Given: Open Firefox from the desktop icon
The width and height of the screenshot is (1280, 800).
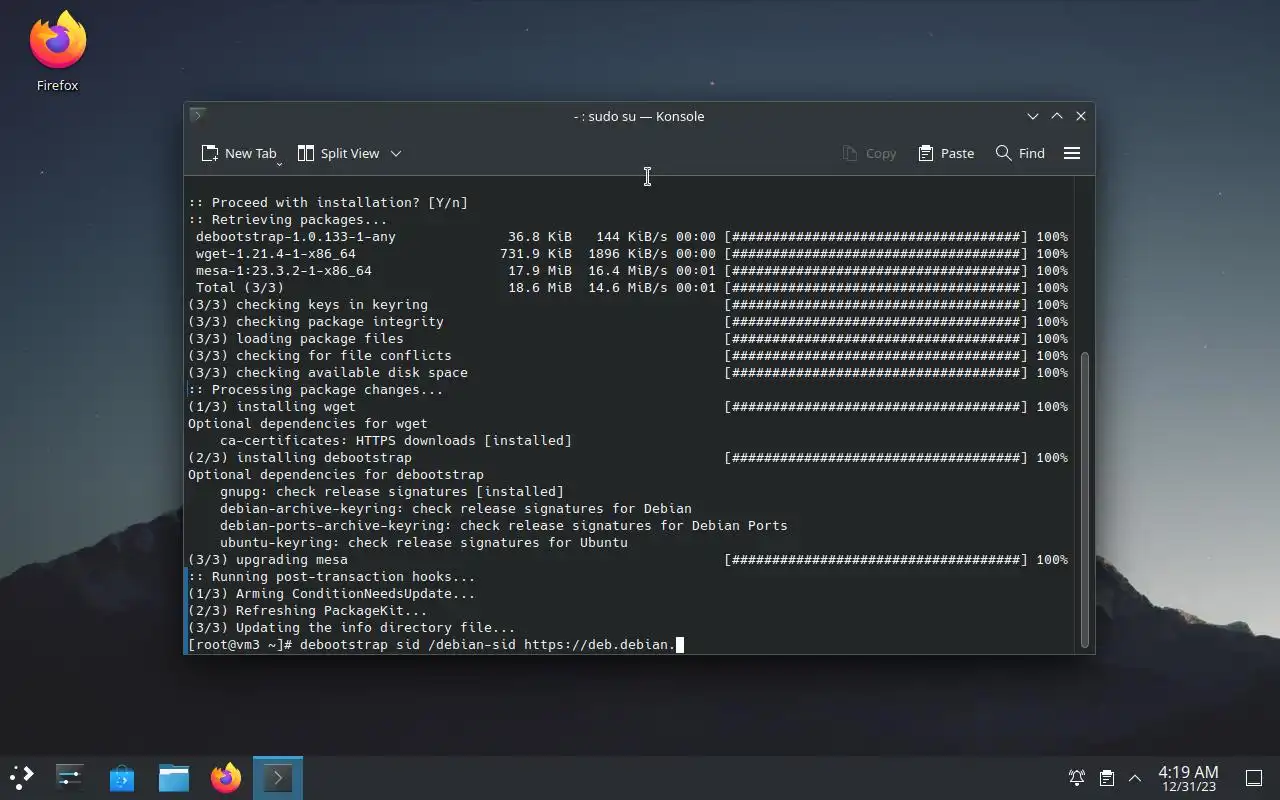Looking at the screenshot, I should point(57,52).
